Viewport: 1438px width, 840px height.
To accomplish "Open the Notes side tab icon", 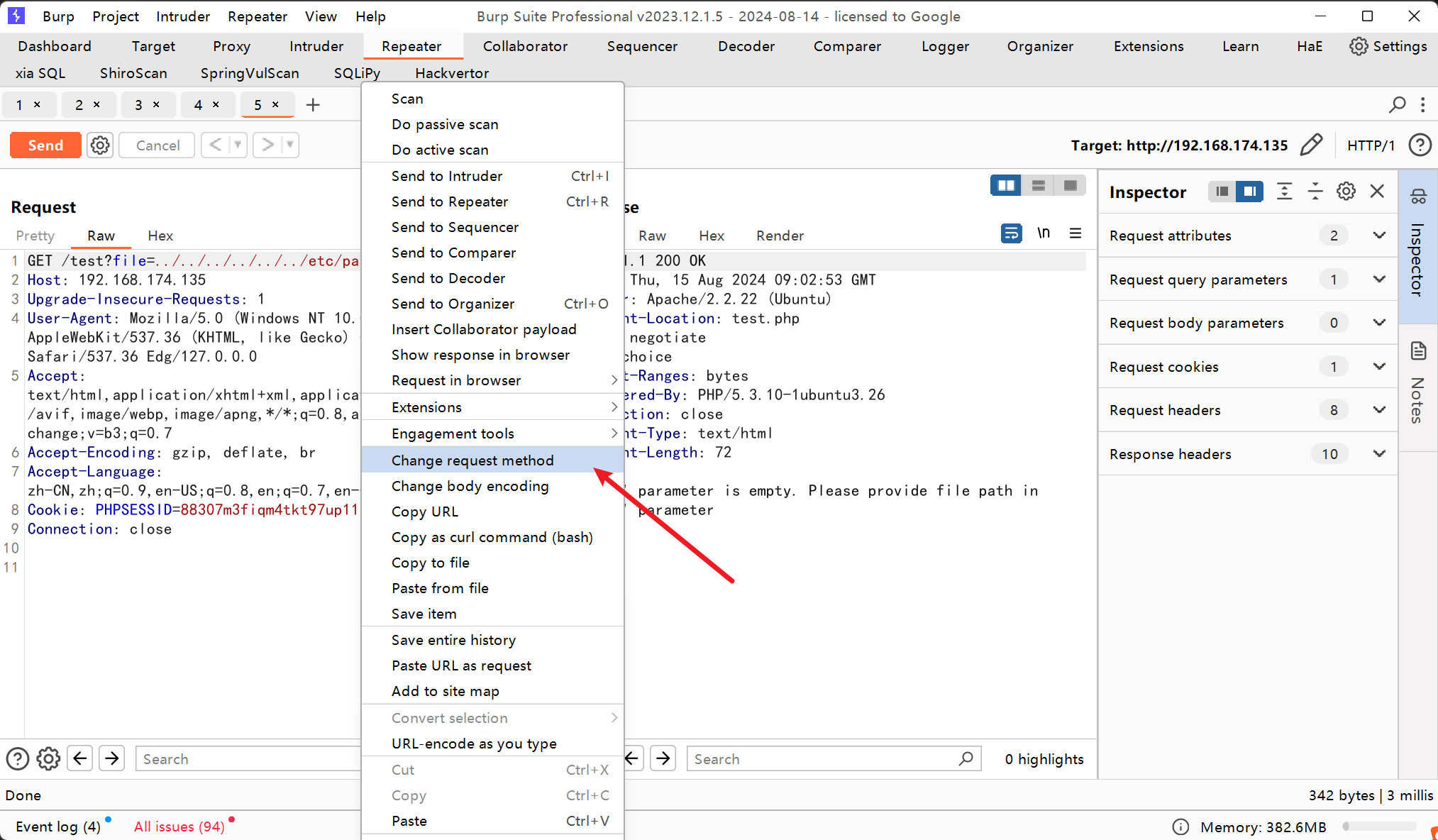I will (1418, 350).
